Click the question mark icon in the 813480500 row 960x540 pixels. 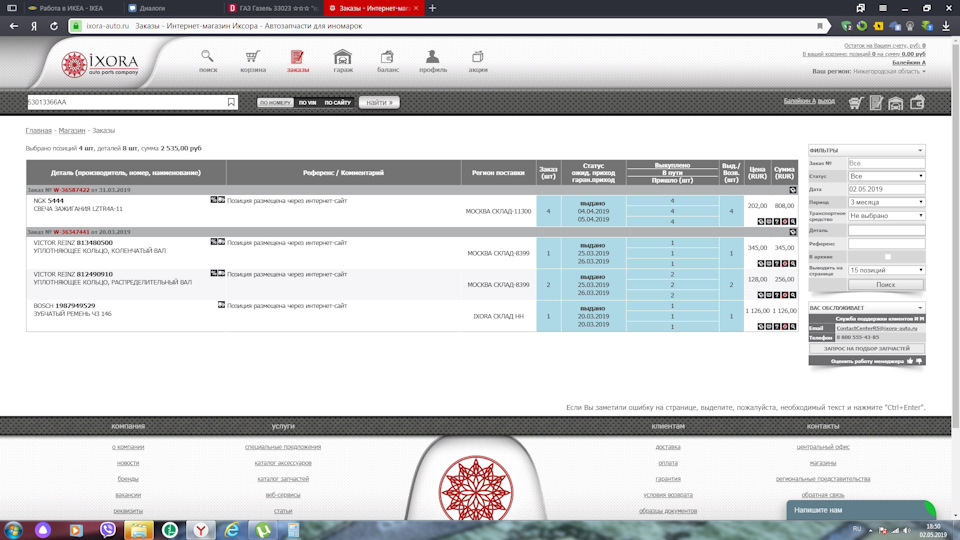tap(777, 263)
